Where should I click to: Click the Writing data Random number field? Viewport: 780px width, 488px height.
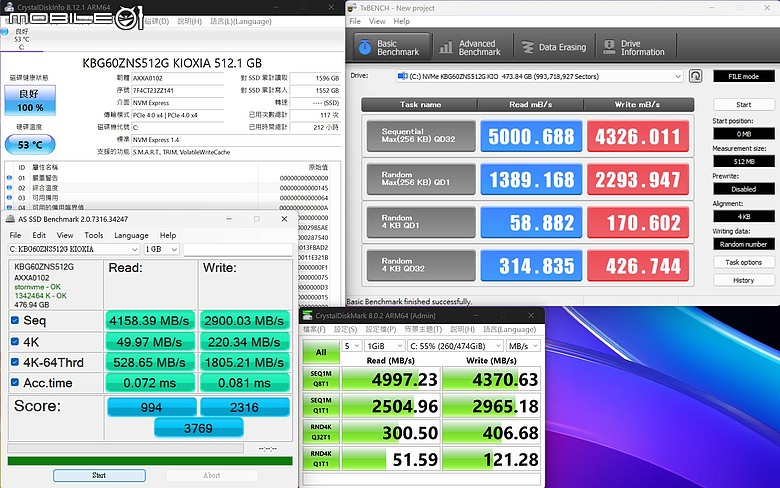coord(744,244)
